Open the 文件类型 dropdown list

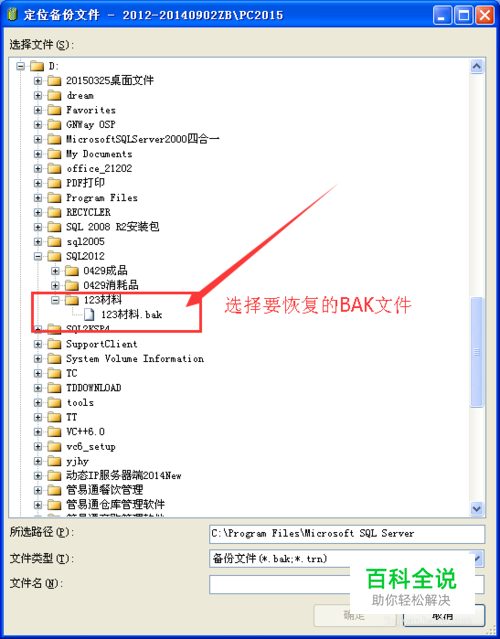pos(478,558)
